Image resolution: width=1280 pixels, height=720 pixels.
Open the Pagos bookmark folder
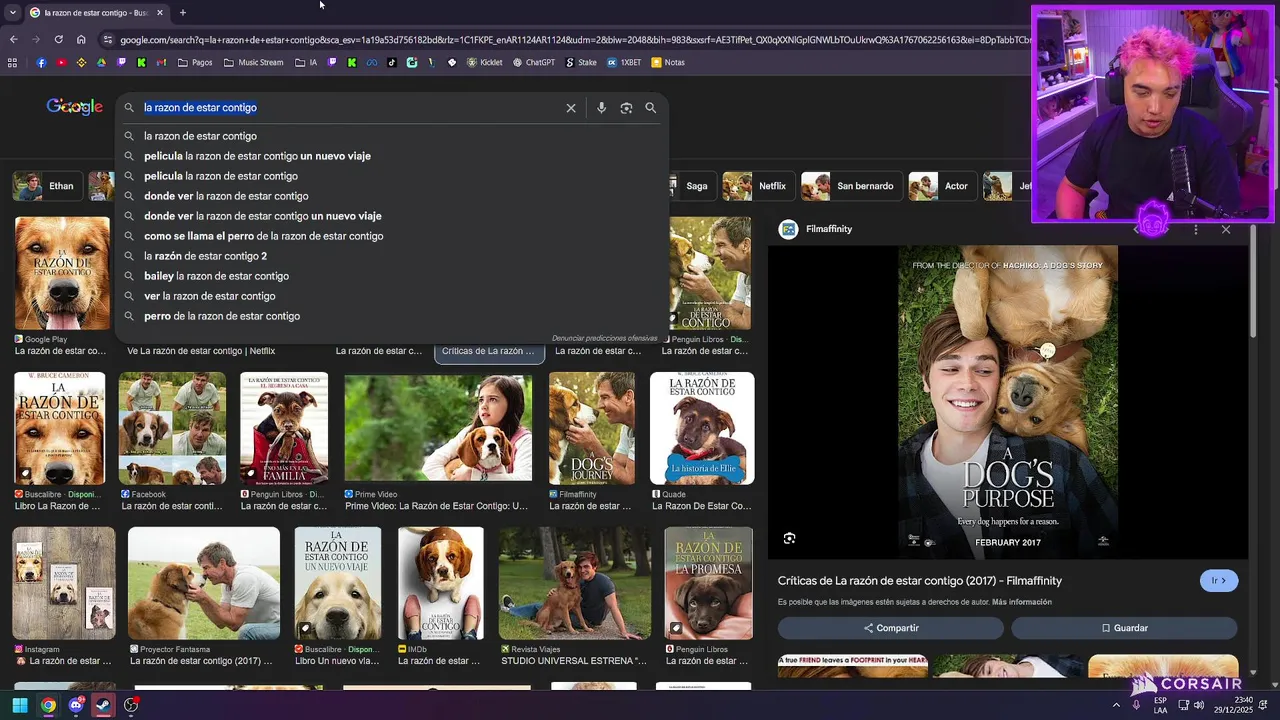click(195, 62)
